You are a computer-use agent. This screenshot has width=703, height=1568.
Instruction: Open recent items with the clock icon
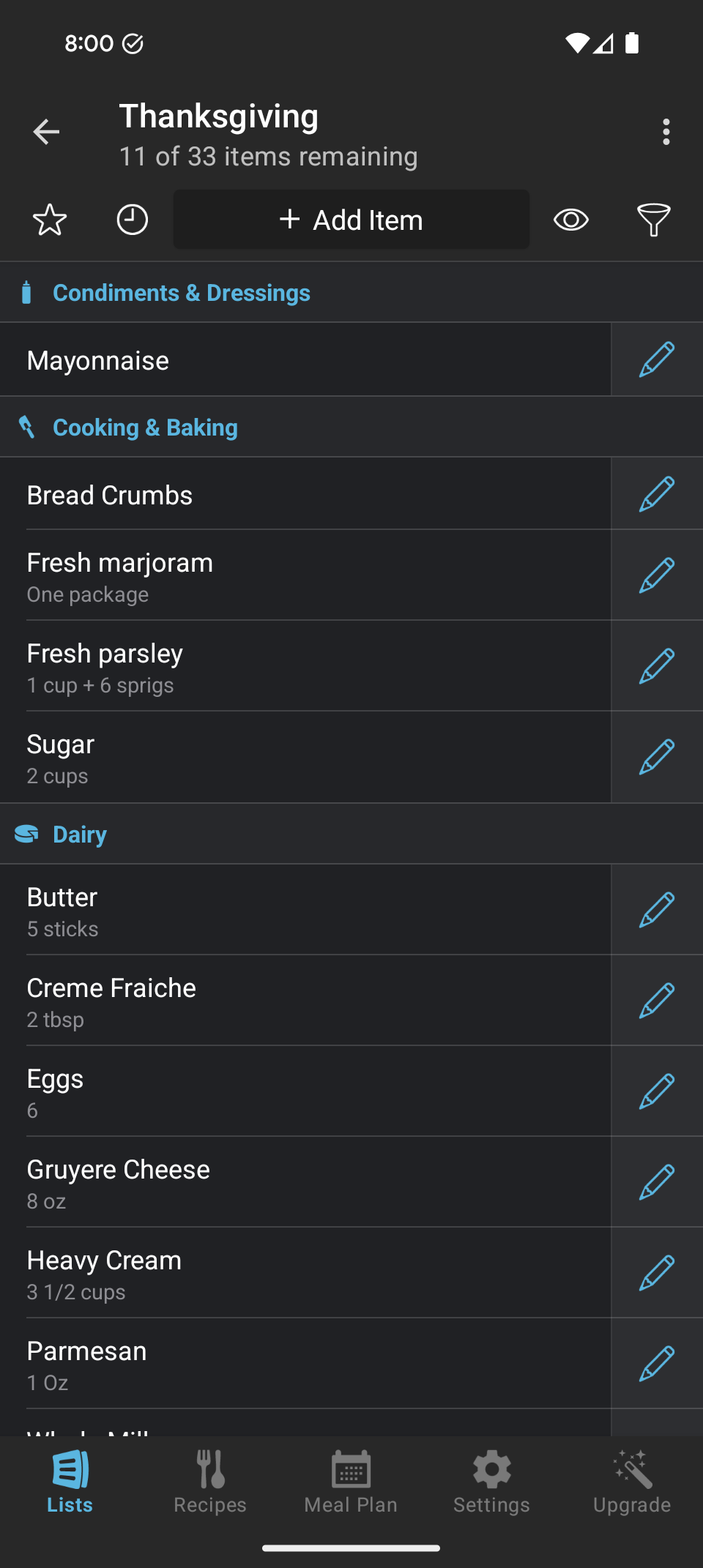click(x=133, y=220)
